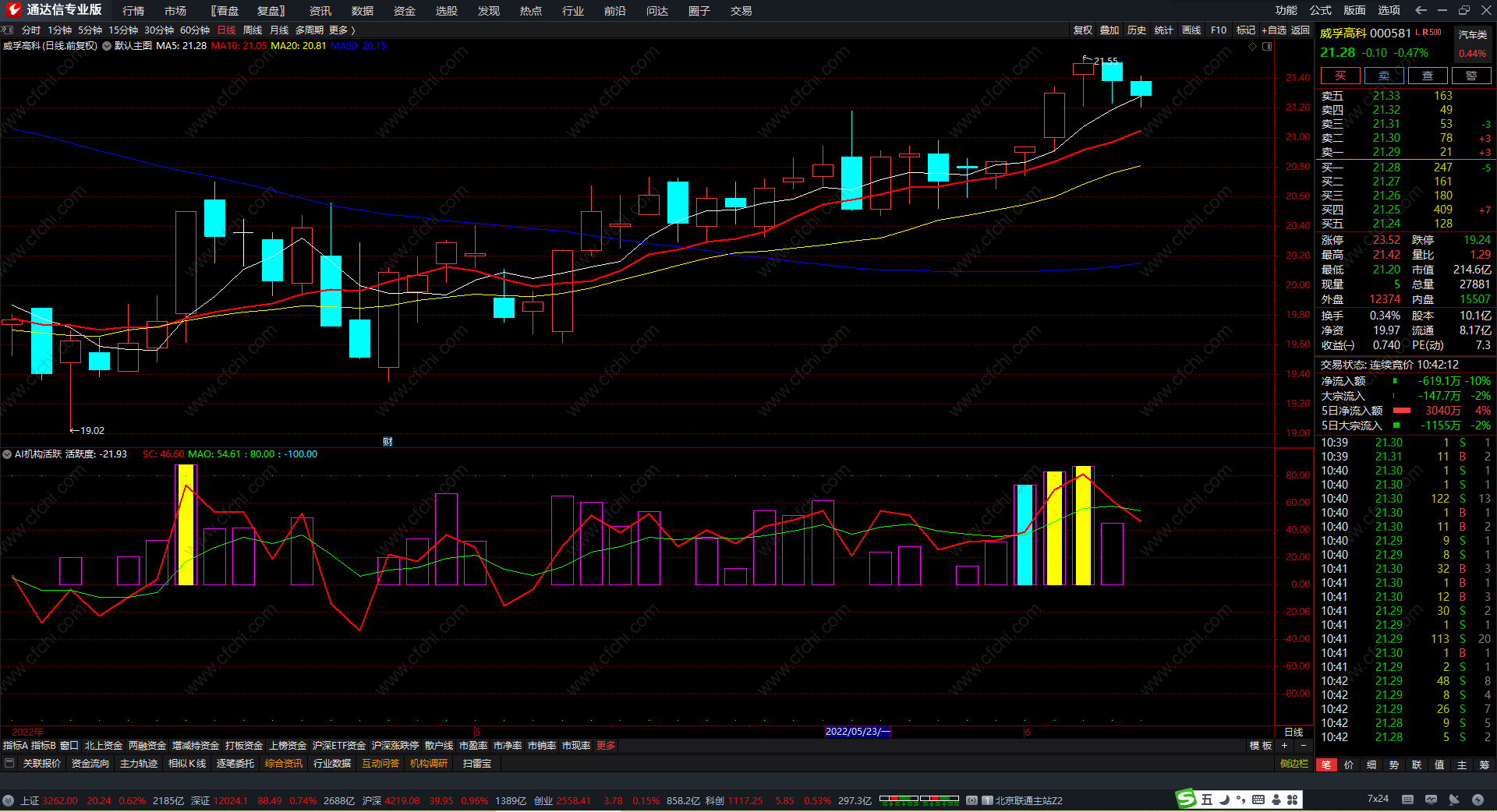Click the back arrow icon in title bar
The width and height of the screenshot is (1497, 812).
[1421, 10]
